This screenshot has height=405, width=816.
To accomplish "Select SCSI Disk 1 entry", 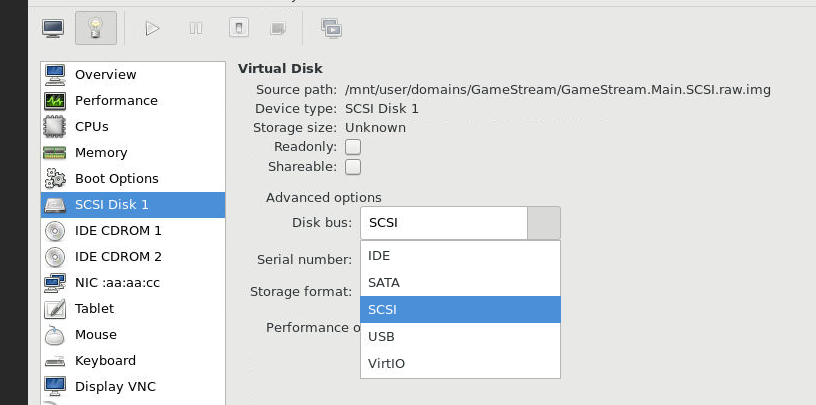I will point(133,205).
